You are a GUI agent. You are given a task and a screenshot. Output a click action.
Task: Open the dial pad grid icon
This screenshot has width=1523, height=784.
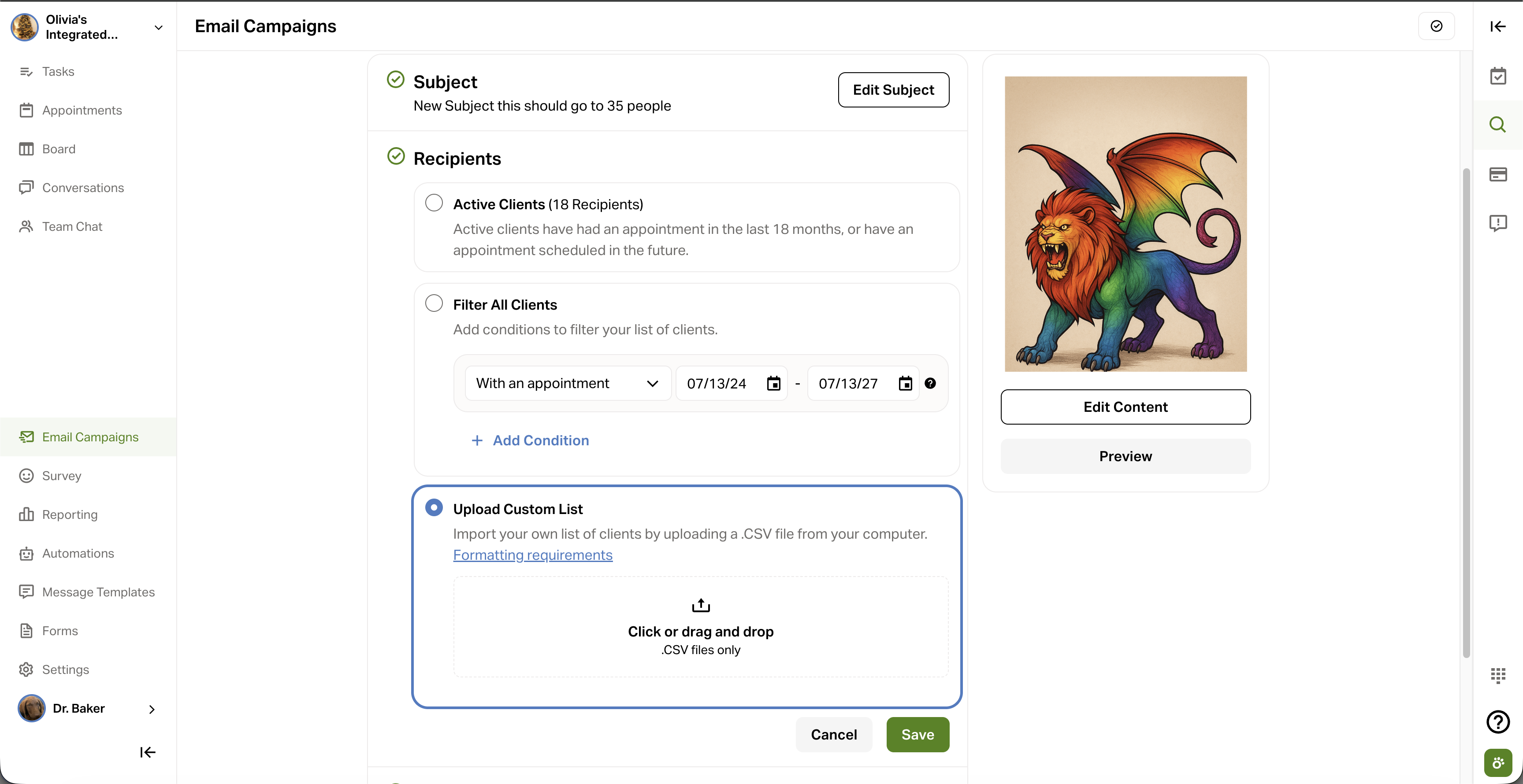tap(1497, 675)
